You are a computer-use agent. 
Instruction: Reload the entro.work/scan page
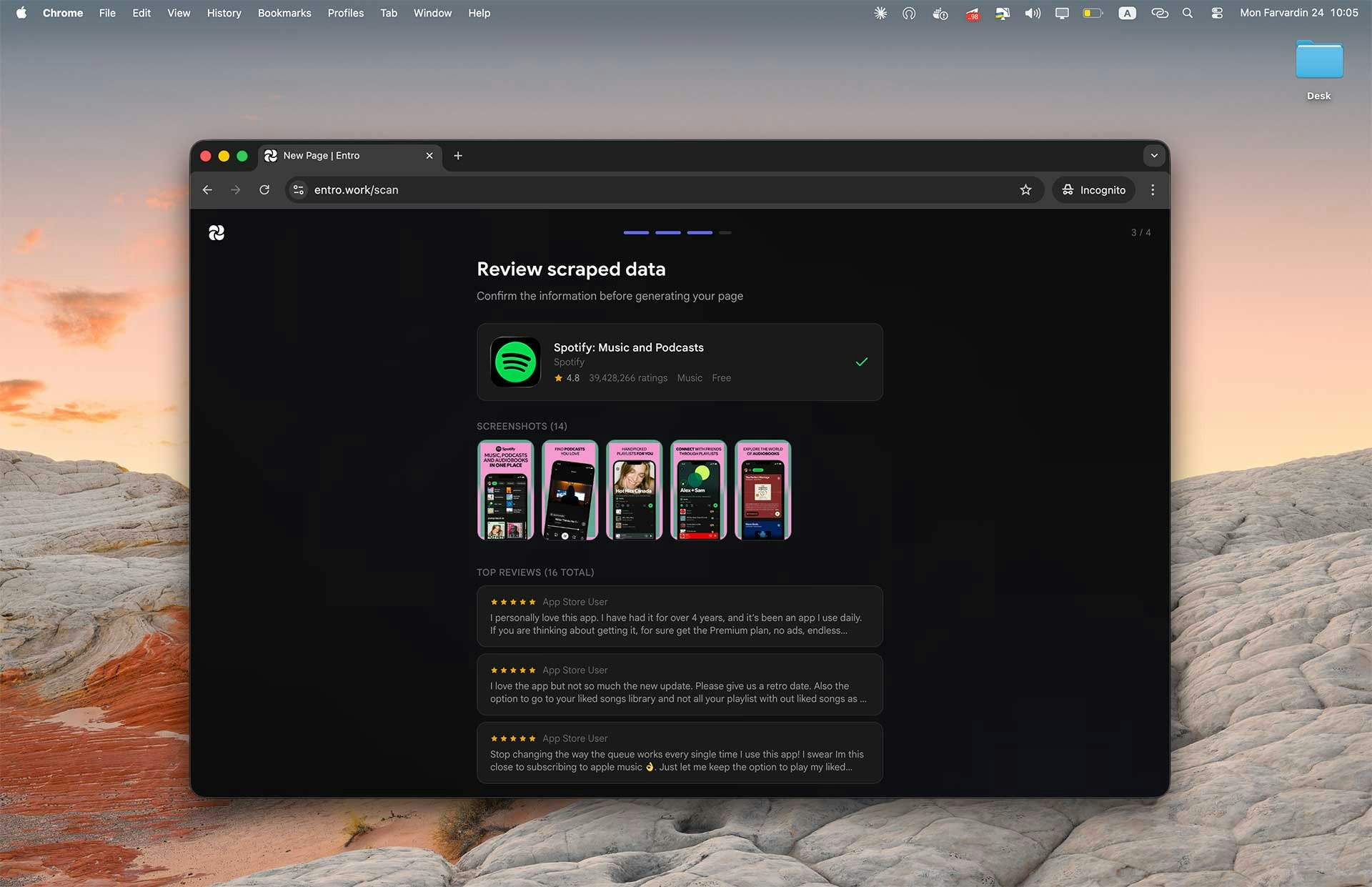(264, 189)
